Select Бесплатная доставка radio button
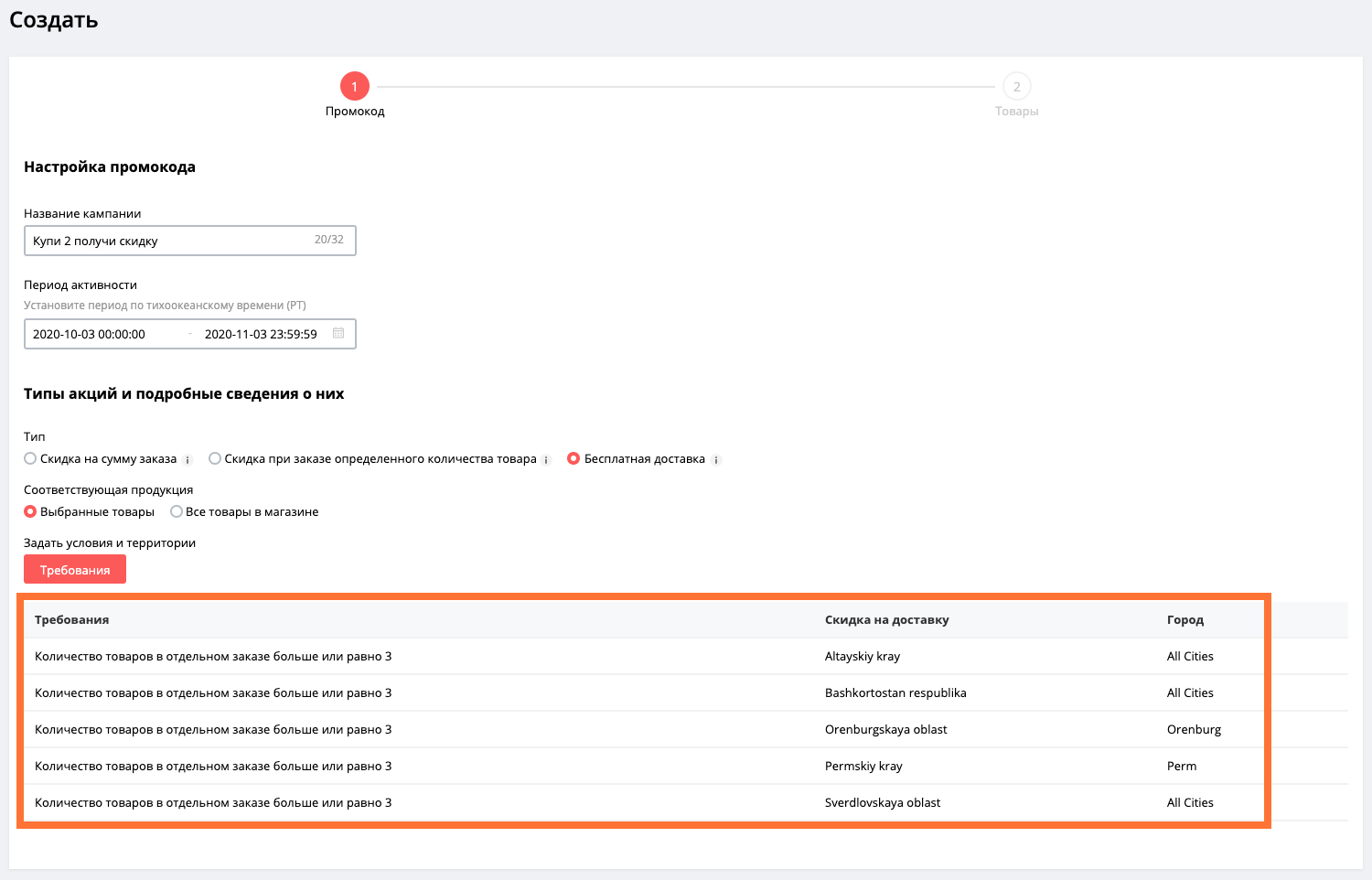The image size is (1372, 880). (573, 458)
